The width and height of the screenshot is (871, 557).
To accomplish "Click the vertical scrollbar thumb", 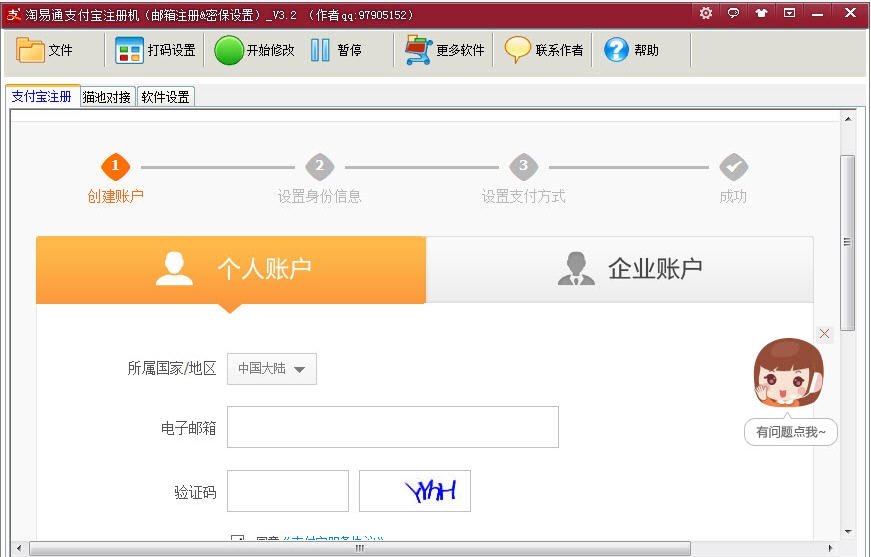I will [848, 243].
